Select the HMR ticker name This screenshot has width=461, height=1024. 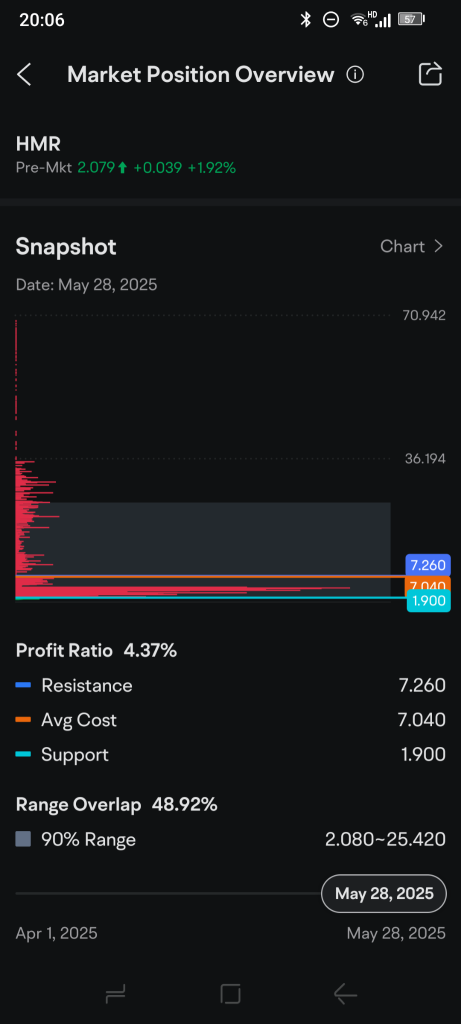38,144
